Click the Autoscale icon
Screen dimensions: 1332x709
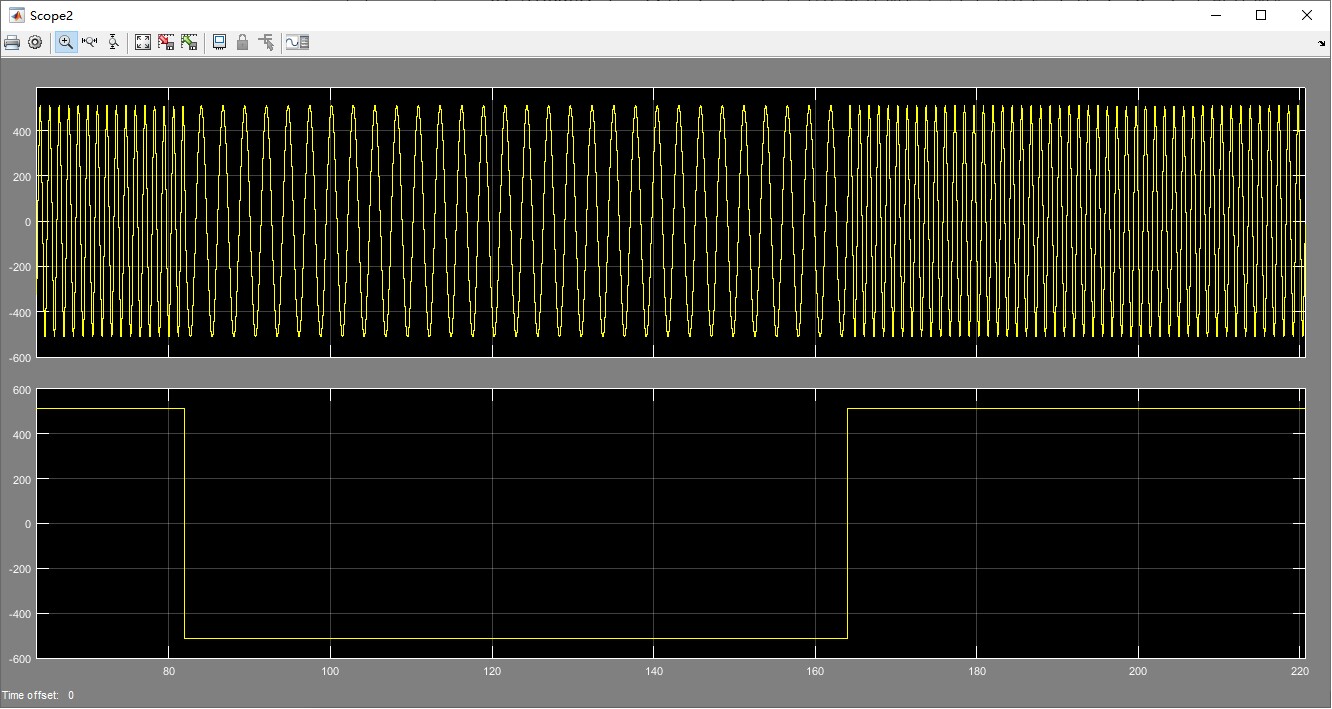(x=143, y=42)
